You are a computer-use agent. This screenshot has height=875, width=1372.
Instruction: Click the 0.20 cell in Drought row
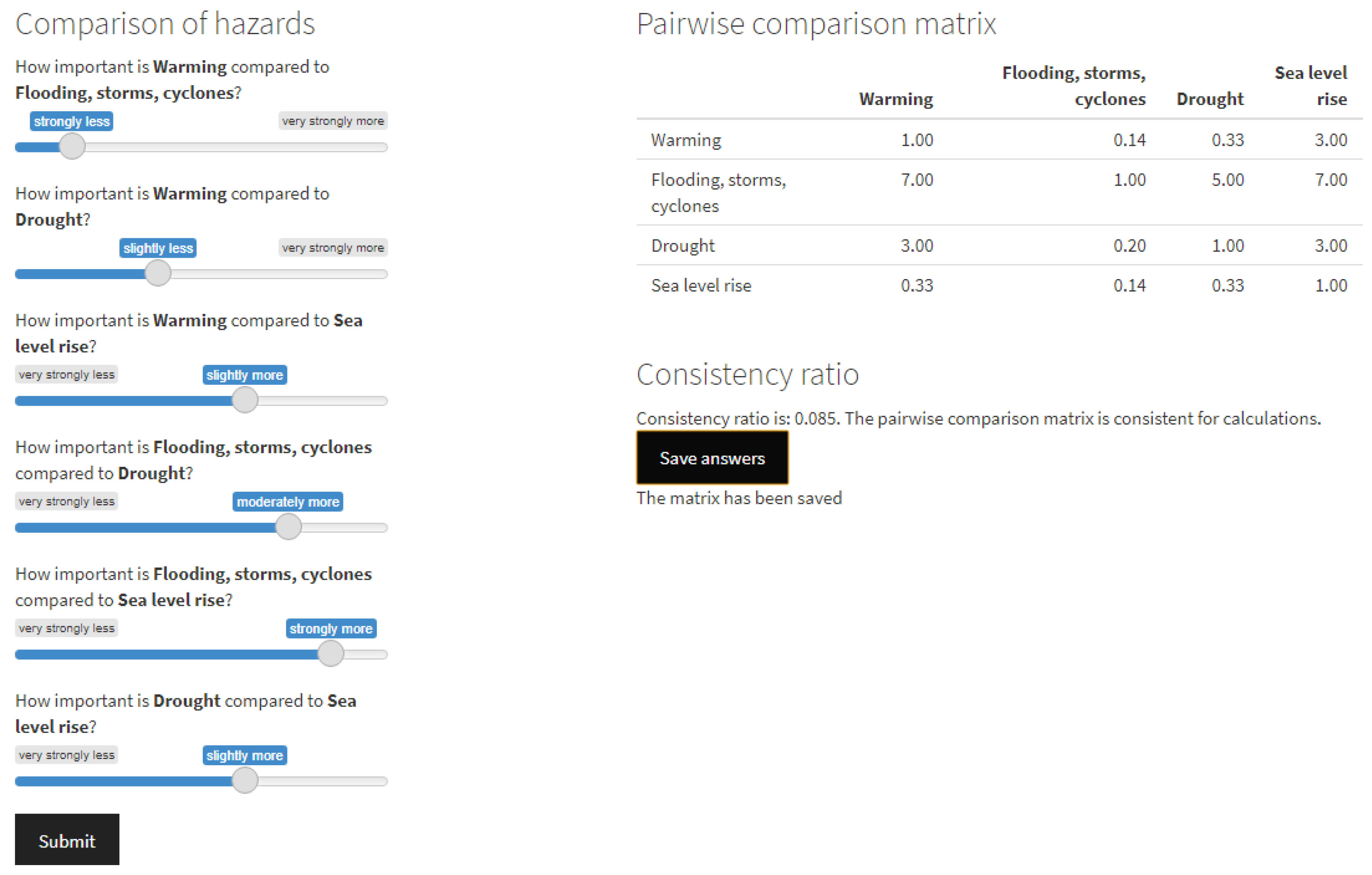coord(1129,246)
